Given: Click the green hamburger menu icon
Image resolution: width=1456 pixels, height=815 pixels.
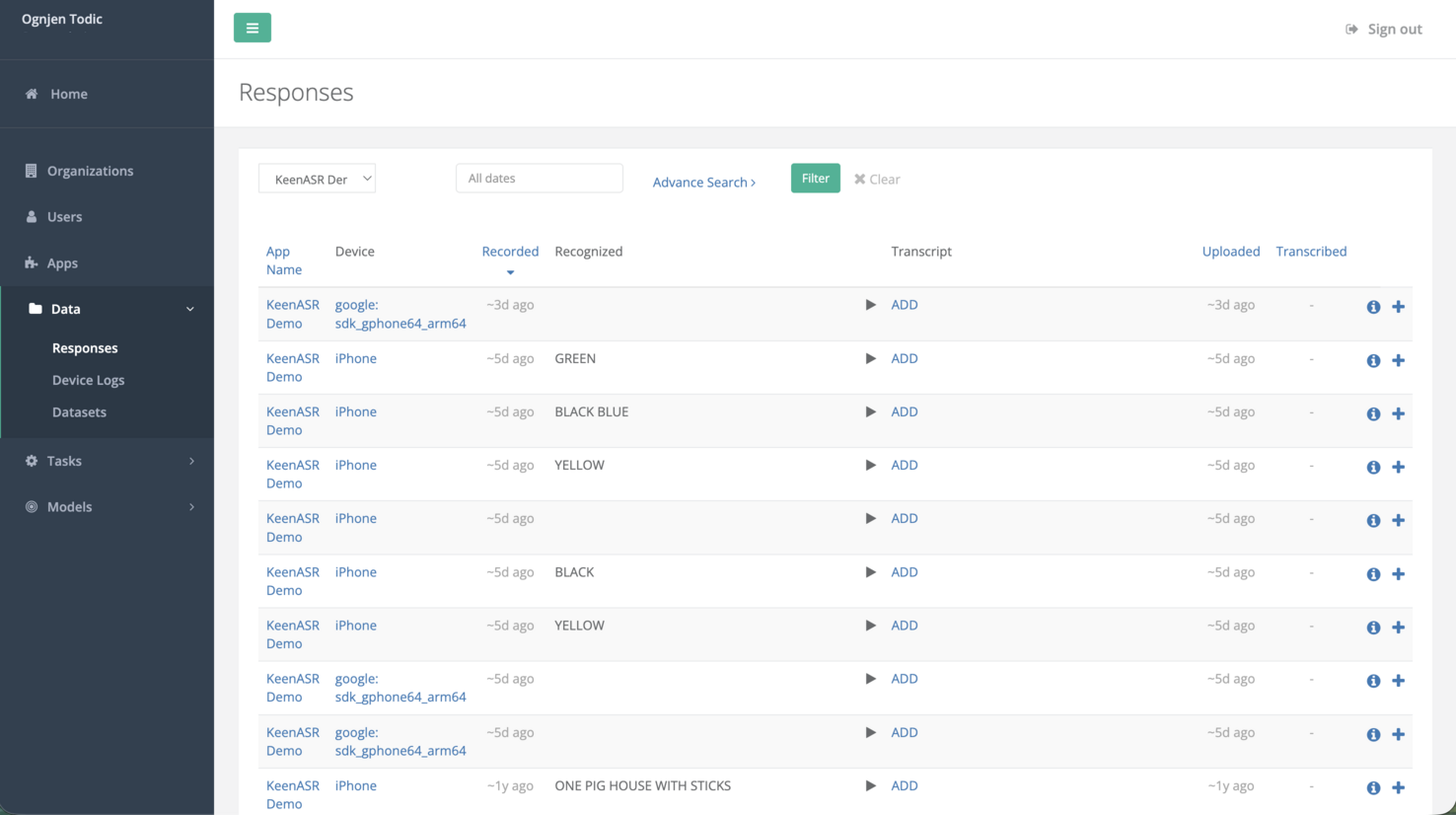Looking at the screenshot, I should coord(253,28).
